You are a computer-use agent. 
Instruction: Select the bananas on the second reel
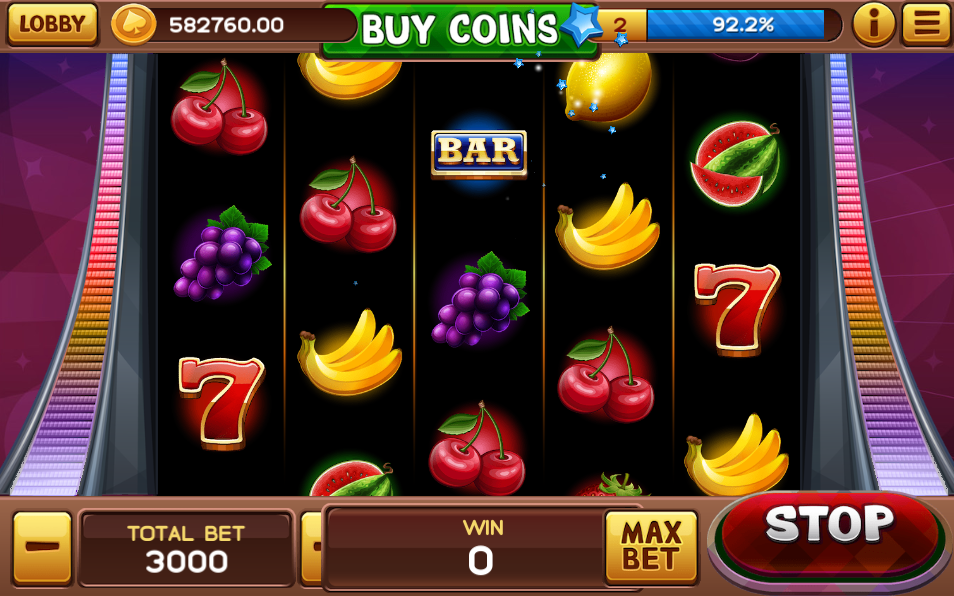click(x=349, y=352)
